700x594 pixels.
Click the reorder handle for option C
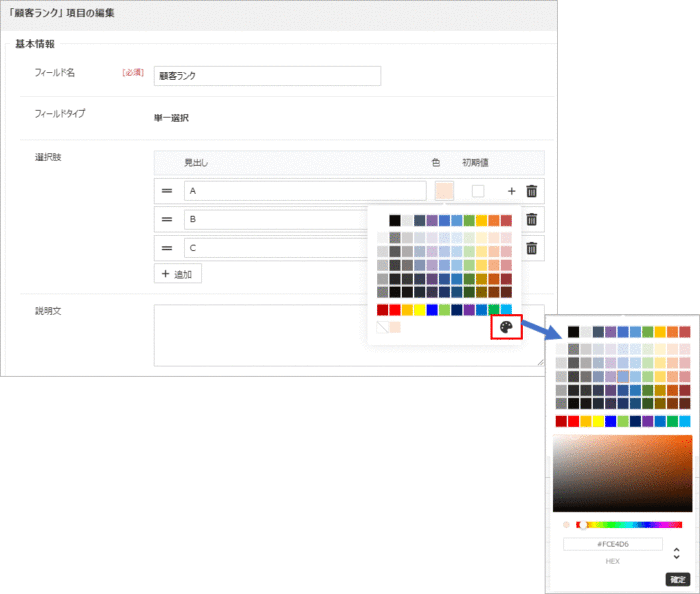pyautogui.click(x=167, y=248)
